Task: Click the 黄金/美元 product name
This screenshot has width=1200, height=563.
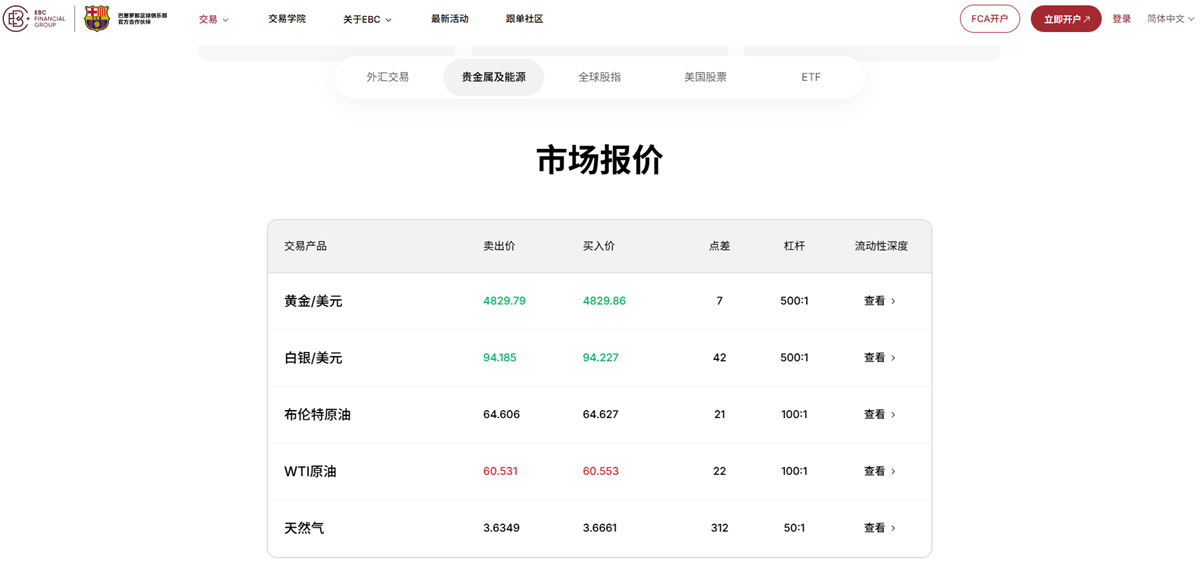Action: point(313,301)
